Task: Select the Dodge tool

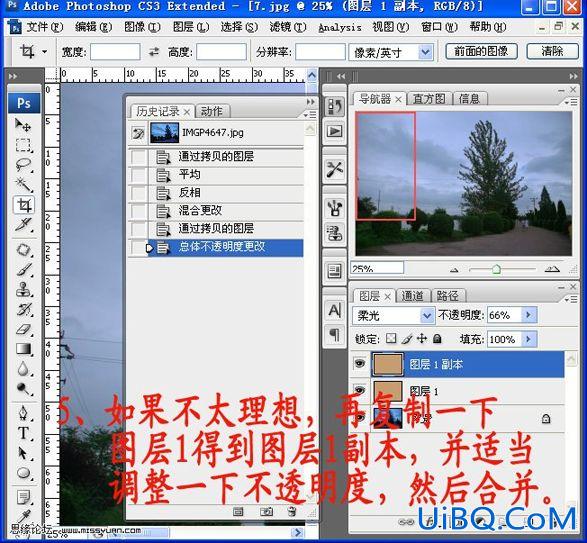Action: coord(23,389)
